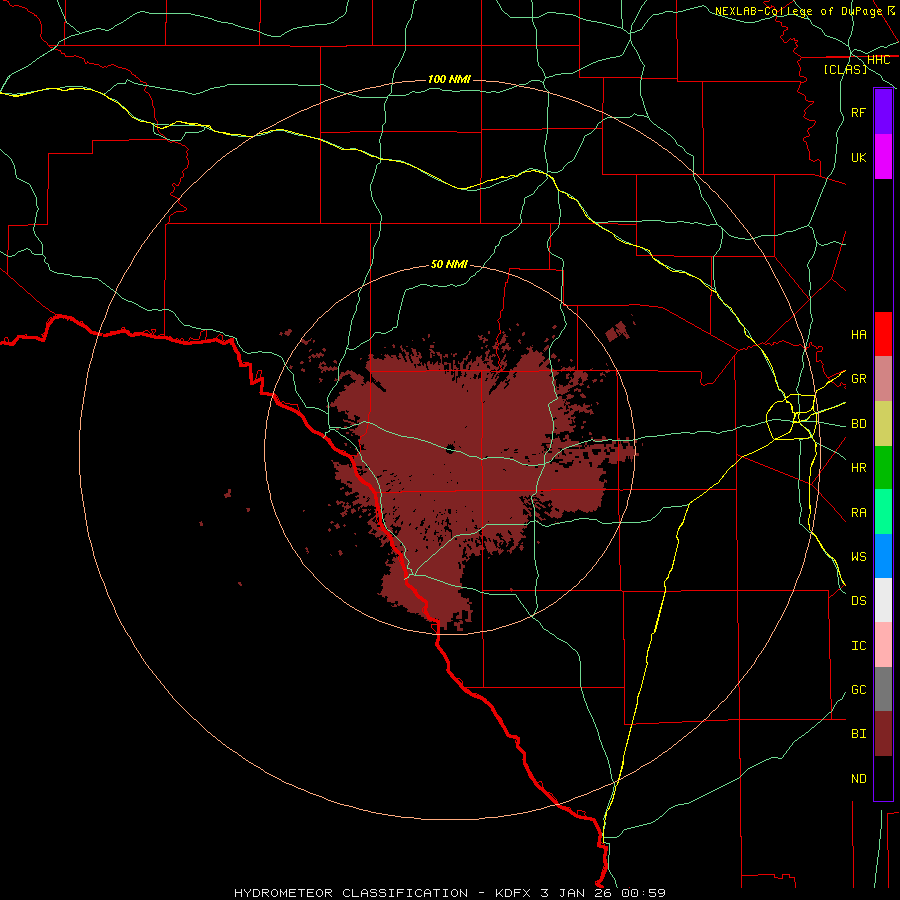
Task: Click the HYDROMETEOR CLASSIFICATION caption text
Action: (351, 893)
